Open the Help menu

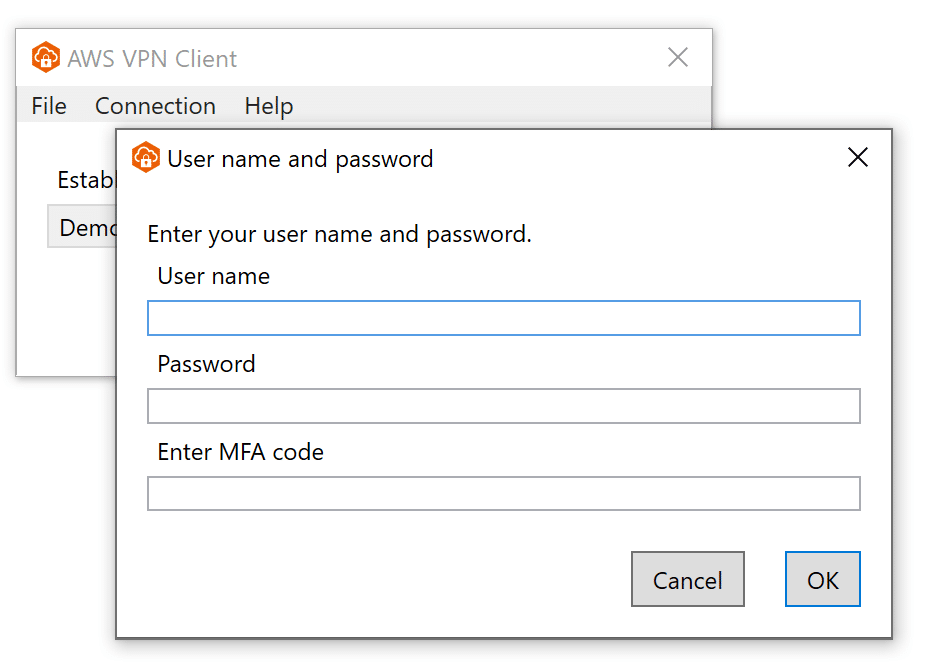pos(268,106)
